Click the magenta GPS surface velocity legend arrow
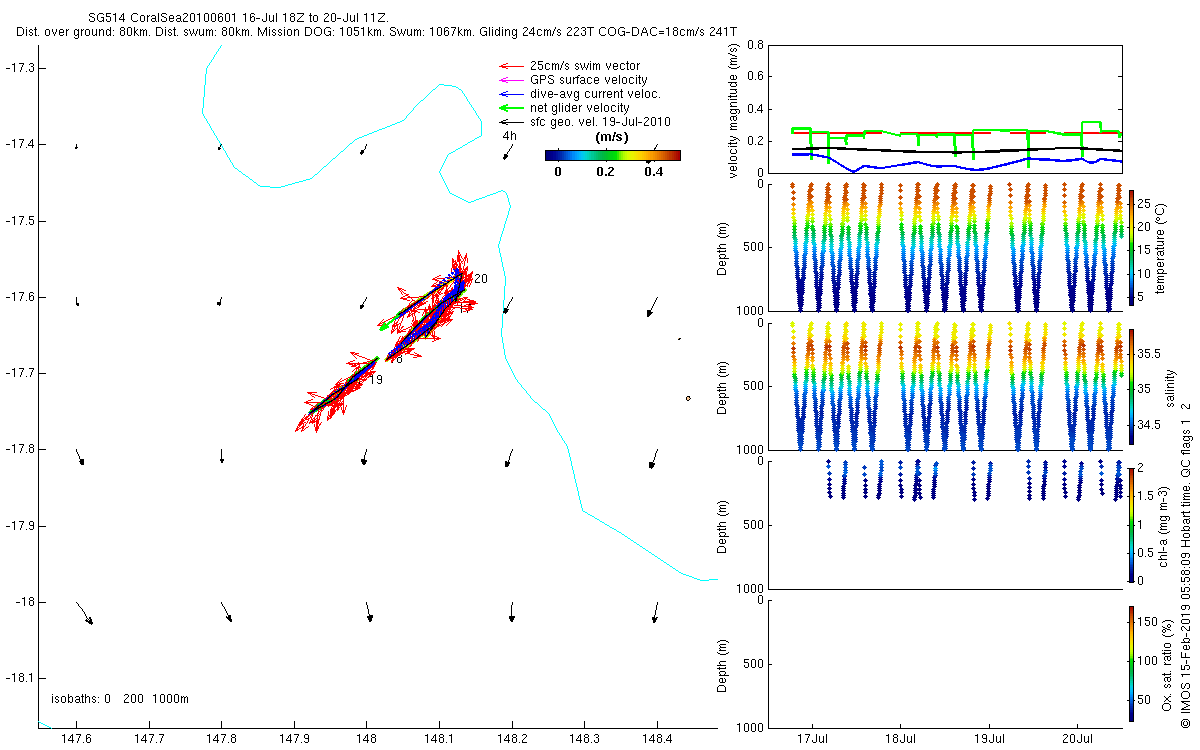This screenshot has width=1200, height=750. point(511,80)
